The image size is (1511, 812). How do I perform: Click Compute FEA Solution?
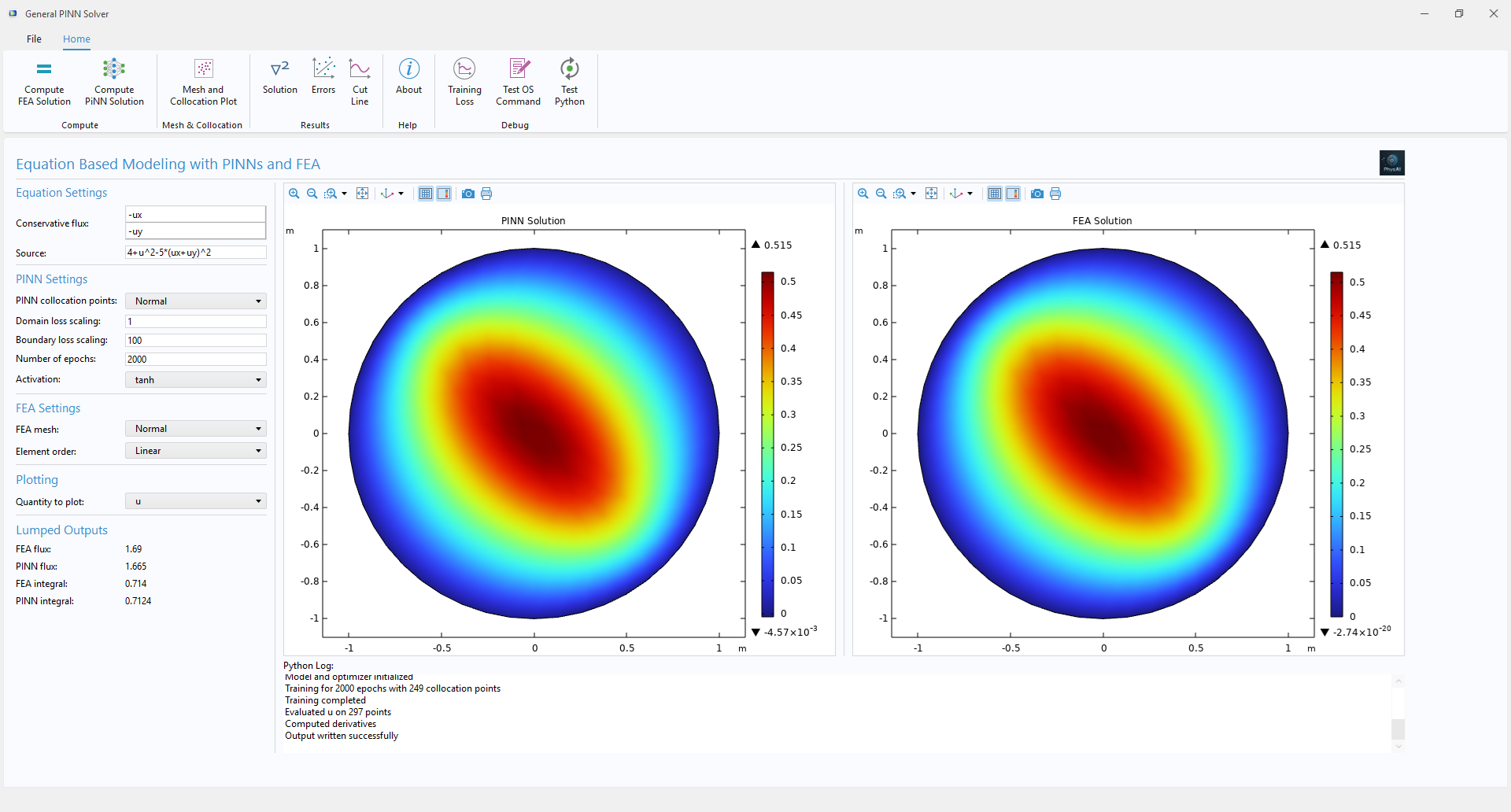tap(43, 81)
